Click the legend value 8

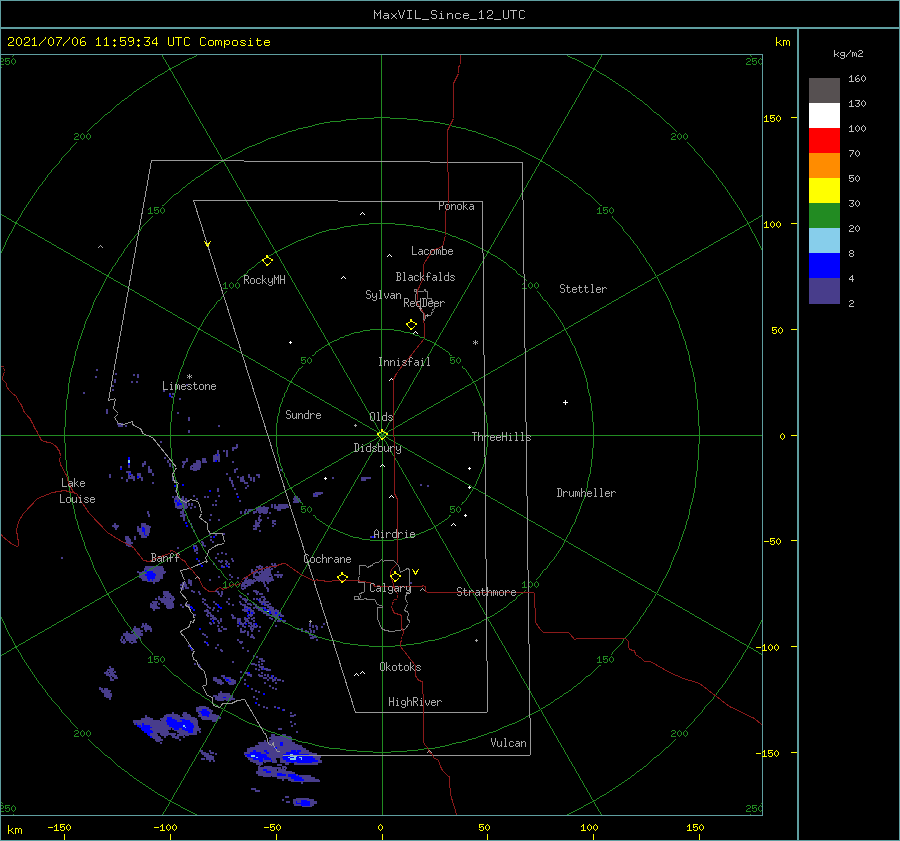pos(851,254)
